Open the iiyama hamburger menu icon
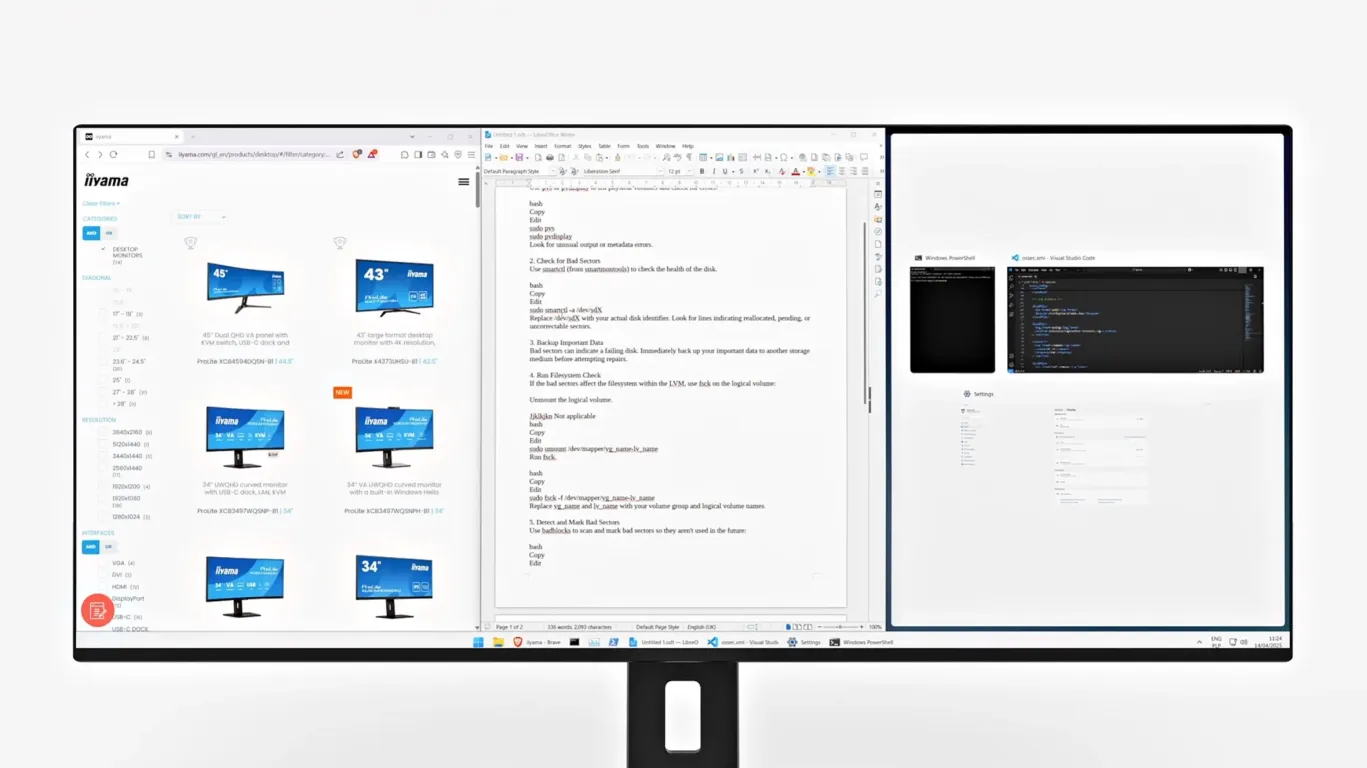Image resolution: width=1367 pixels, height=768 pixels. click(x=463, y=182)
